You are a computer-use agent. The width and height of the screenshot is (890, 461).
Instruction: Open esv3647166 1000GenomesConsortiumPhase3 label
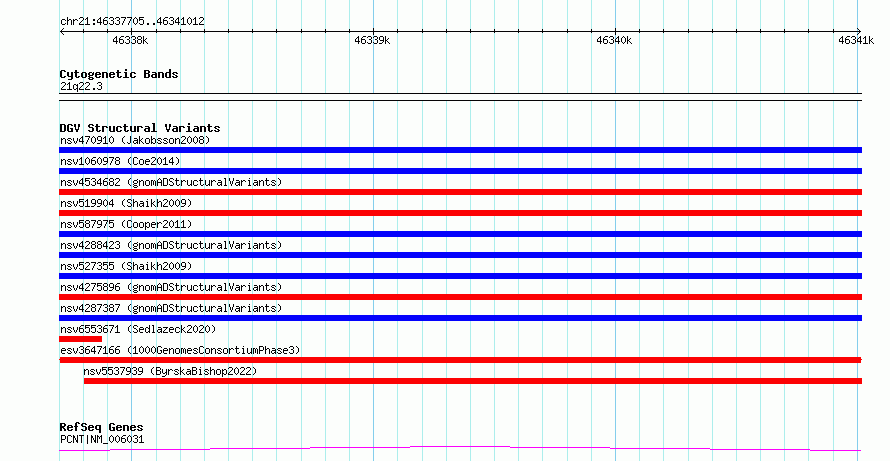(180, 350)
